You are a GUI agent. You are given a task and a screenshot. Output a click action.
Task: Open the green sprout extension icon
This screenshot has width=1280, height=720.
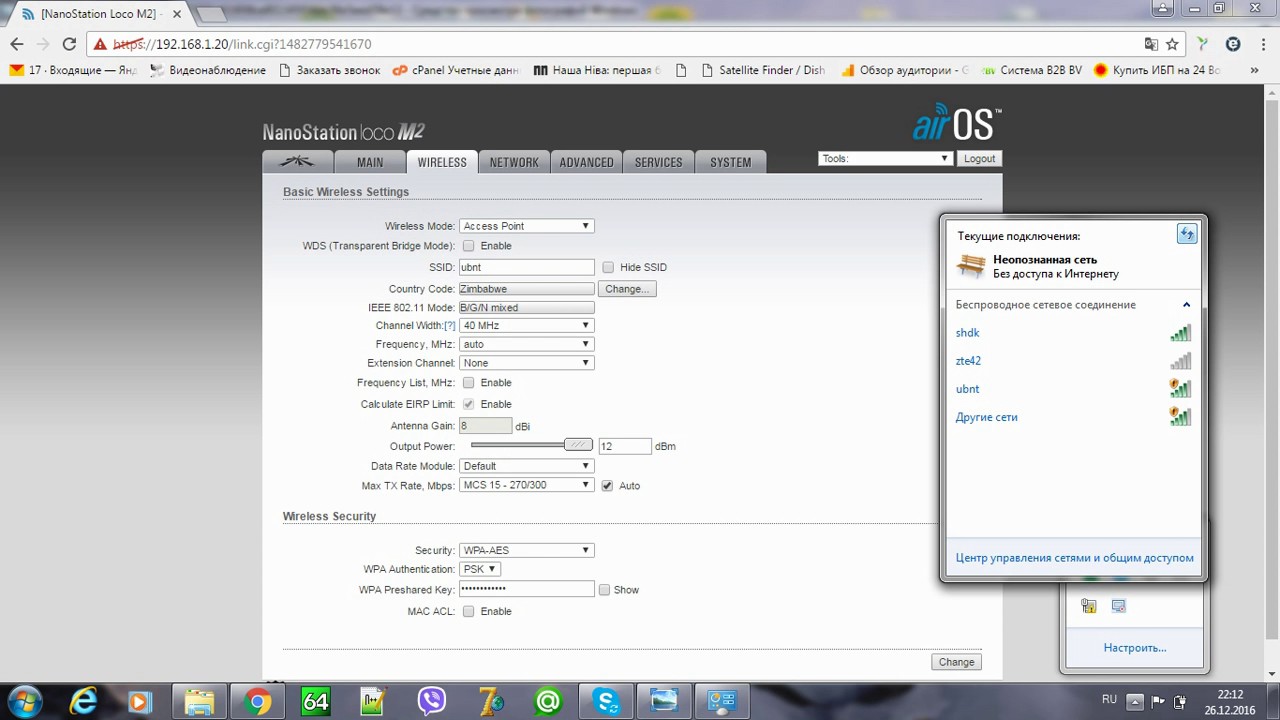pos(1203,44)
